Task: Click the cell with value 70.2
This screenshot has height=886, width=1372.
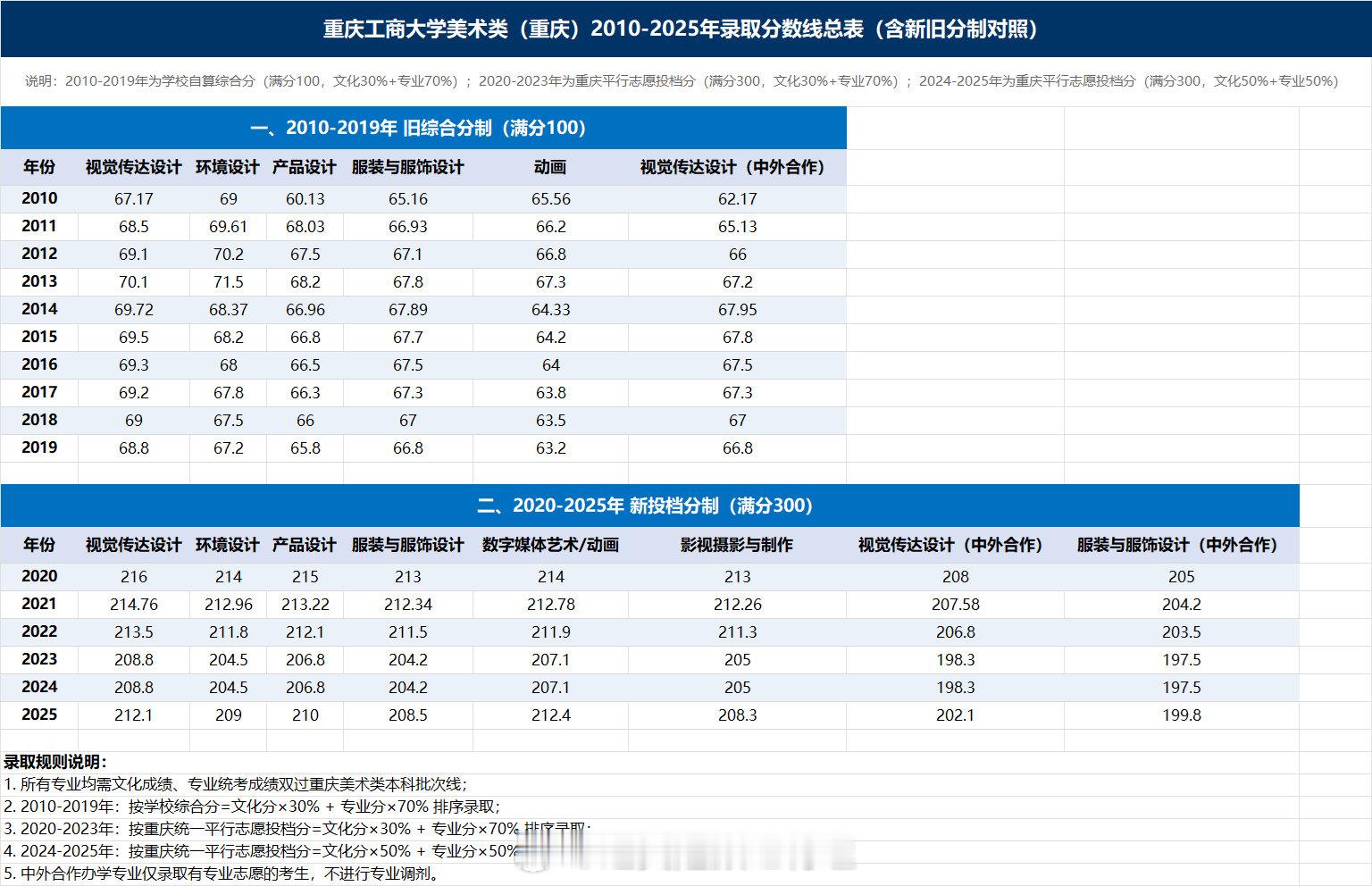Action: click(x=229, y=255)
